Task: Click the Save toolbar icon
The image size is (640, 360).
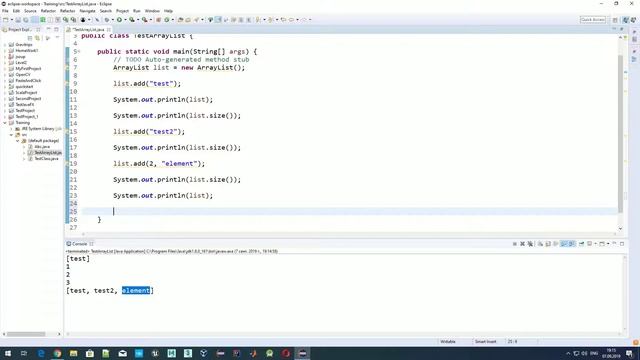Action: [18, 20]
